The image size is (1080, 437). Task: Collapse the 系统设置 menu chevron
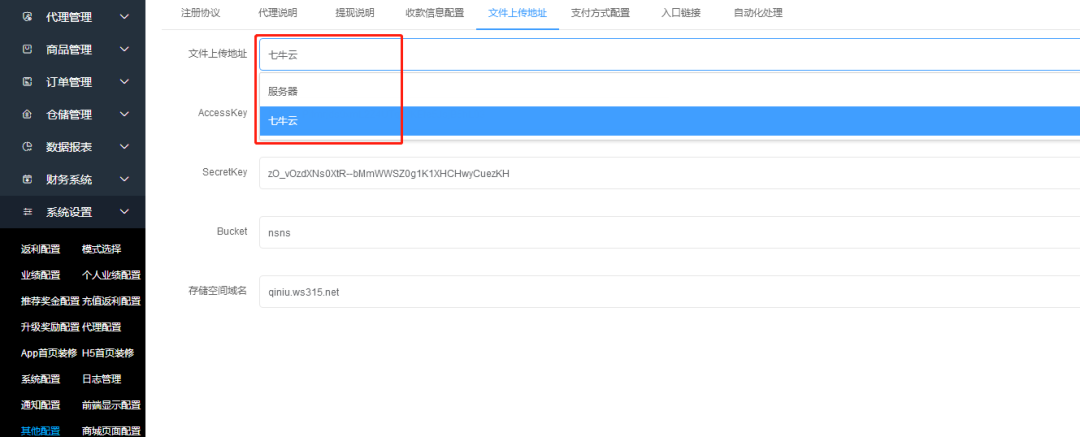(125, 212)
